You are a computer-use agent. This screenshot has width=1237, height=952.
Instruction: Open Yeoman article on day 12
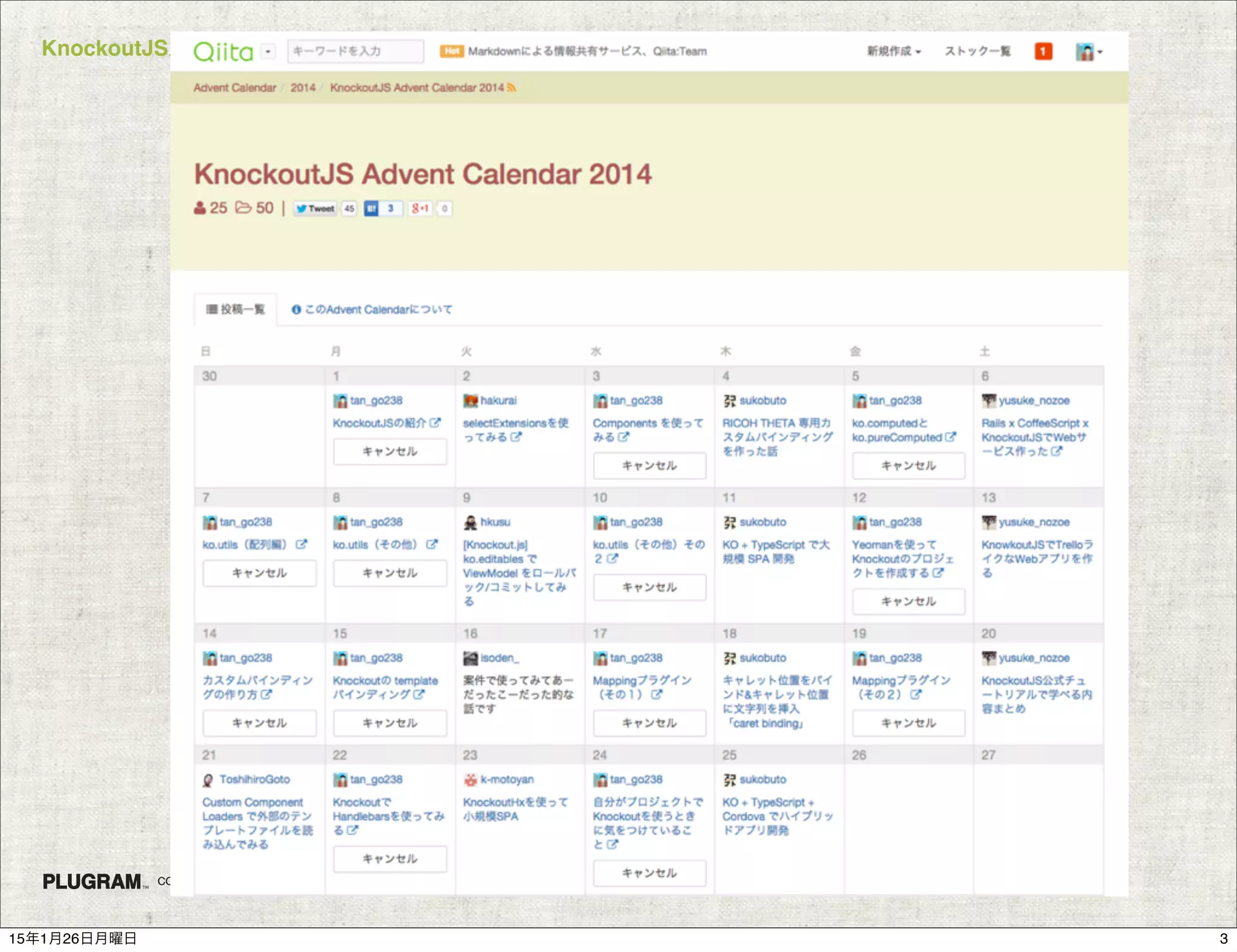[903, 559]
